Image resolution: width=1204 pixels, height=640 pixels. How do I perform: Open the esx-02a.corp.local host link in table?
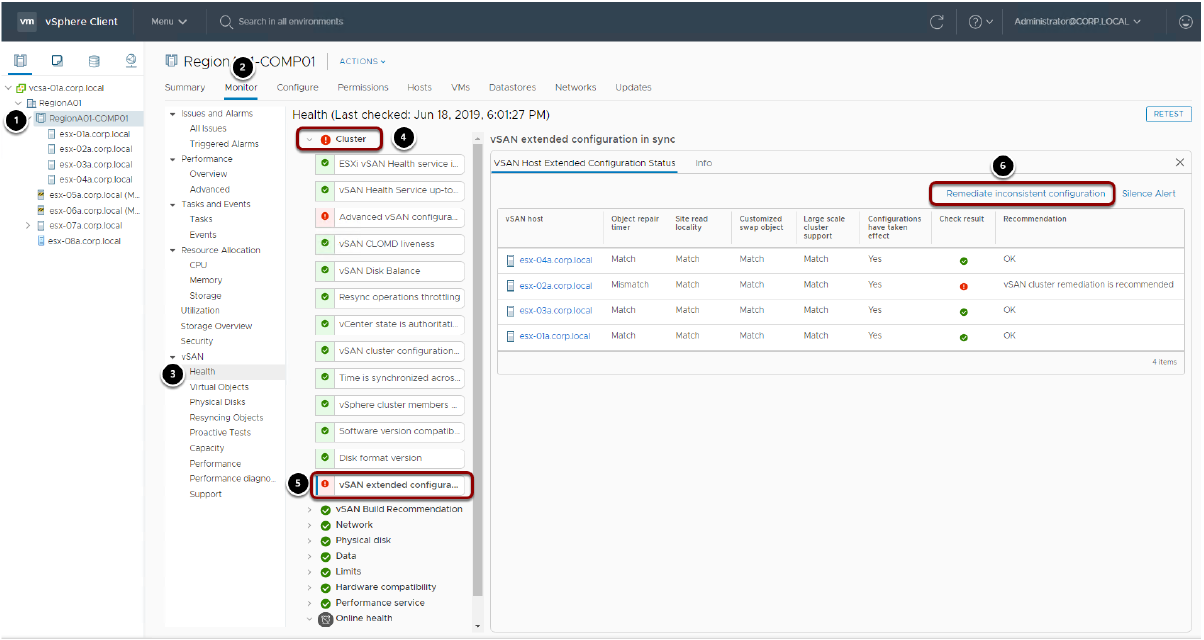[556, 286]
